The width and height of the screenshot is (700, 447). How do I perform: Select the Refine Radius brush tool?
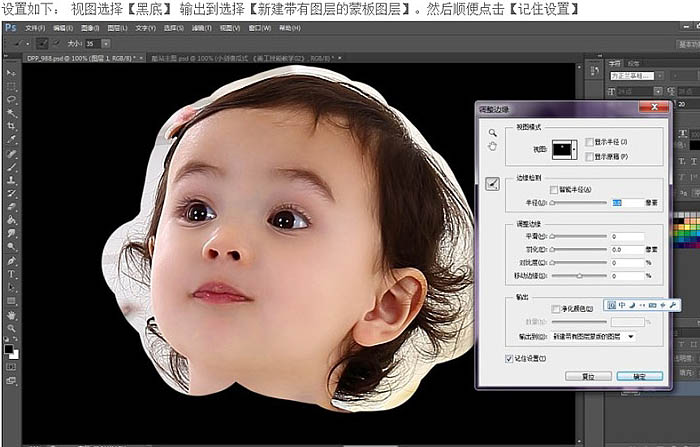(492, 183)
